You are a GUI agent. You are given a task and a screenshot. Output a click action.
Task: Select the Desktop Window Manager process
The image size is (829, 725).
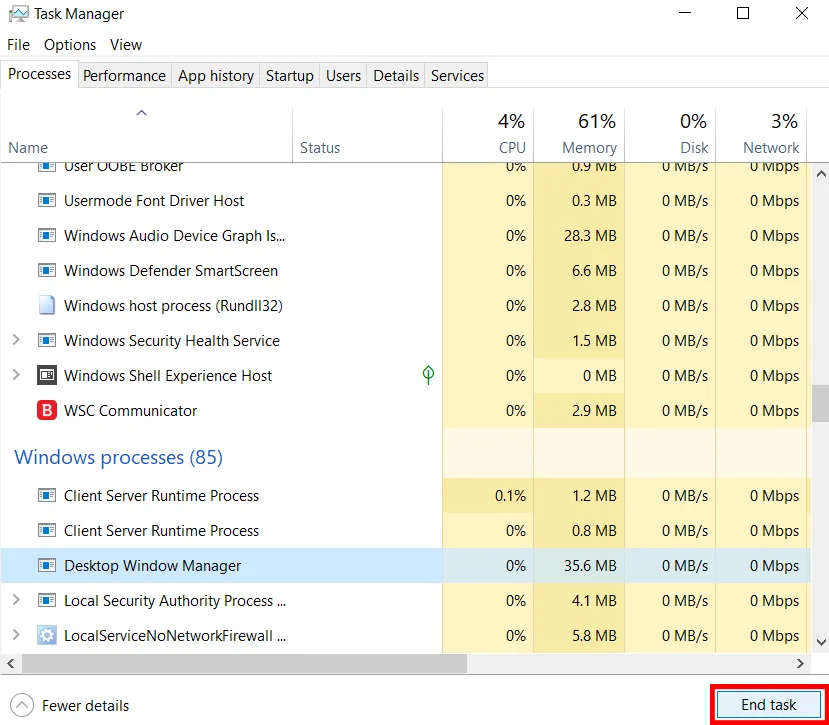tap(150, 565)
